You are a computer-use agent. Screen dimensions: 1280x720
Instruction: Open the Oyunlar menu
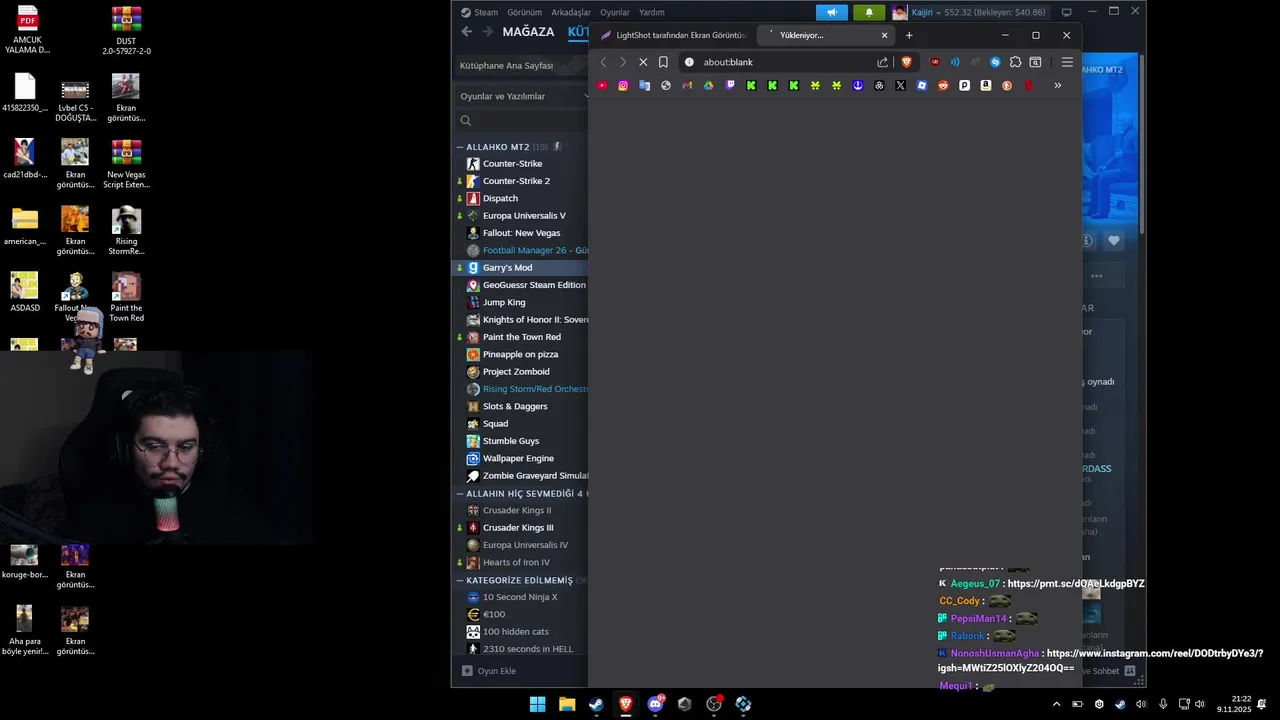coord(615,12)
